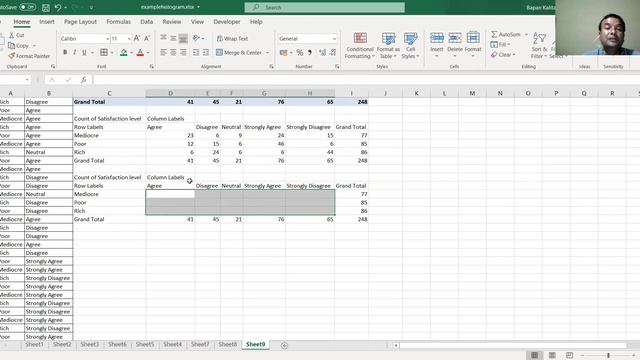Click the Borders icon

[x=104, y=52]
